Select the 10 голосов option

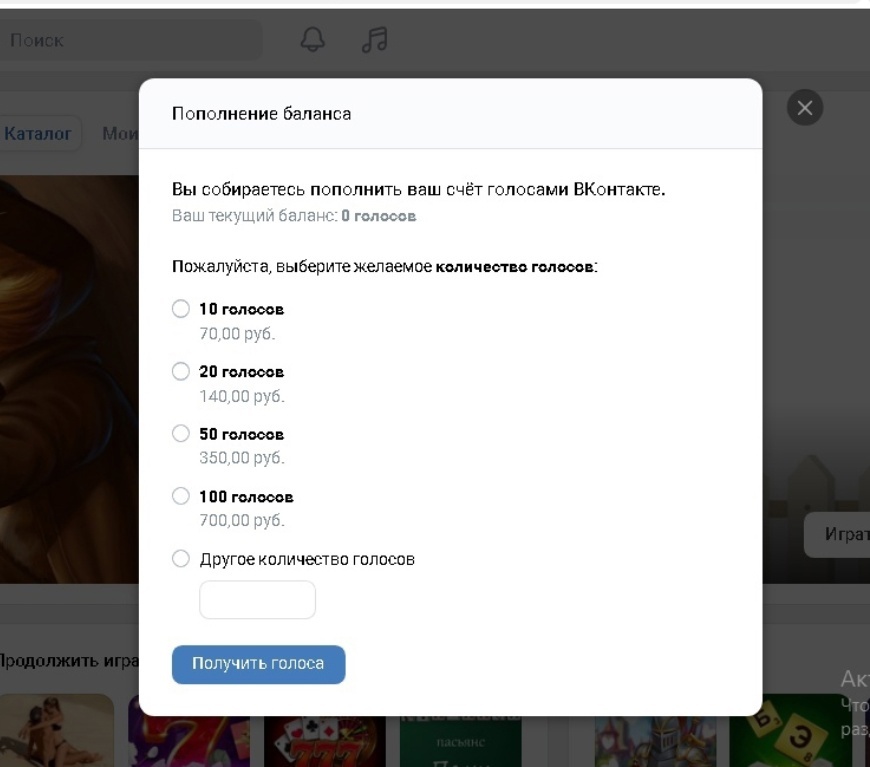(180, 309)
